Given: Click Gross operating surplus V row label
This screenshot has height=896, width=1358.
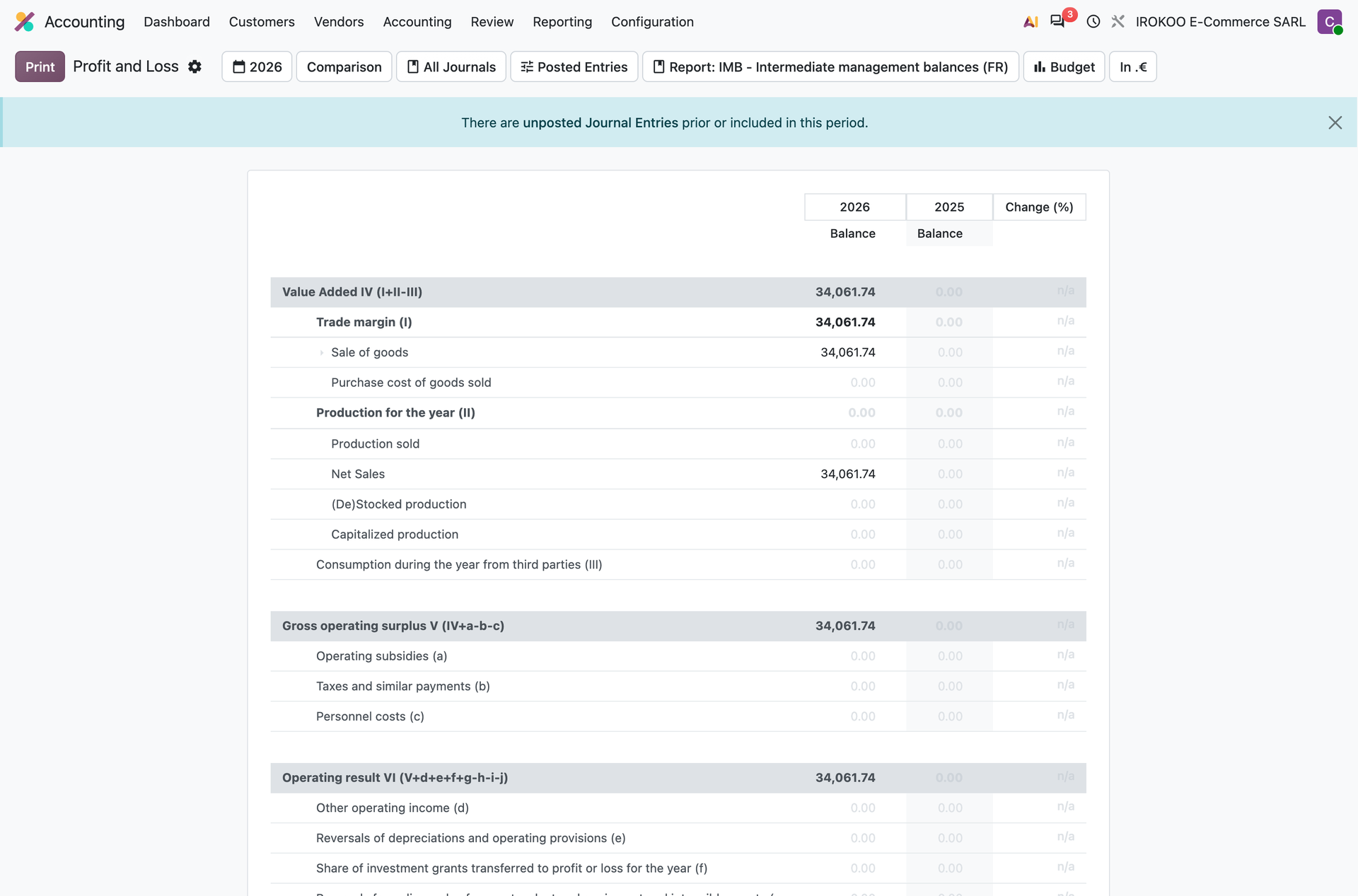Looking at the screenshot, I should coord(393,626).
